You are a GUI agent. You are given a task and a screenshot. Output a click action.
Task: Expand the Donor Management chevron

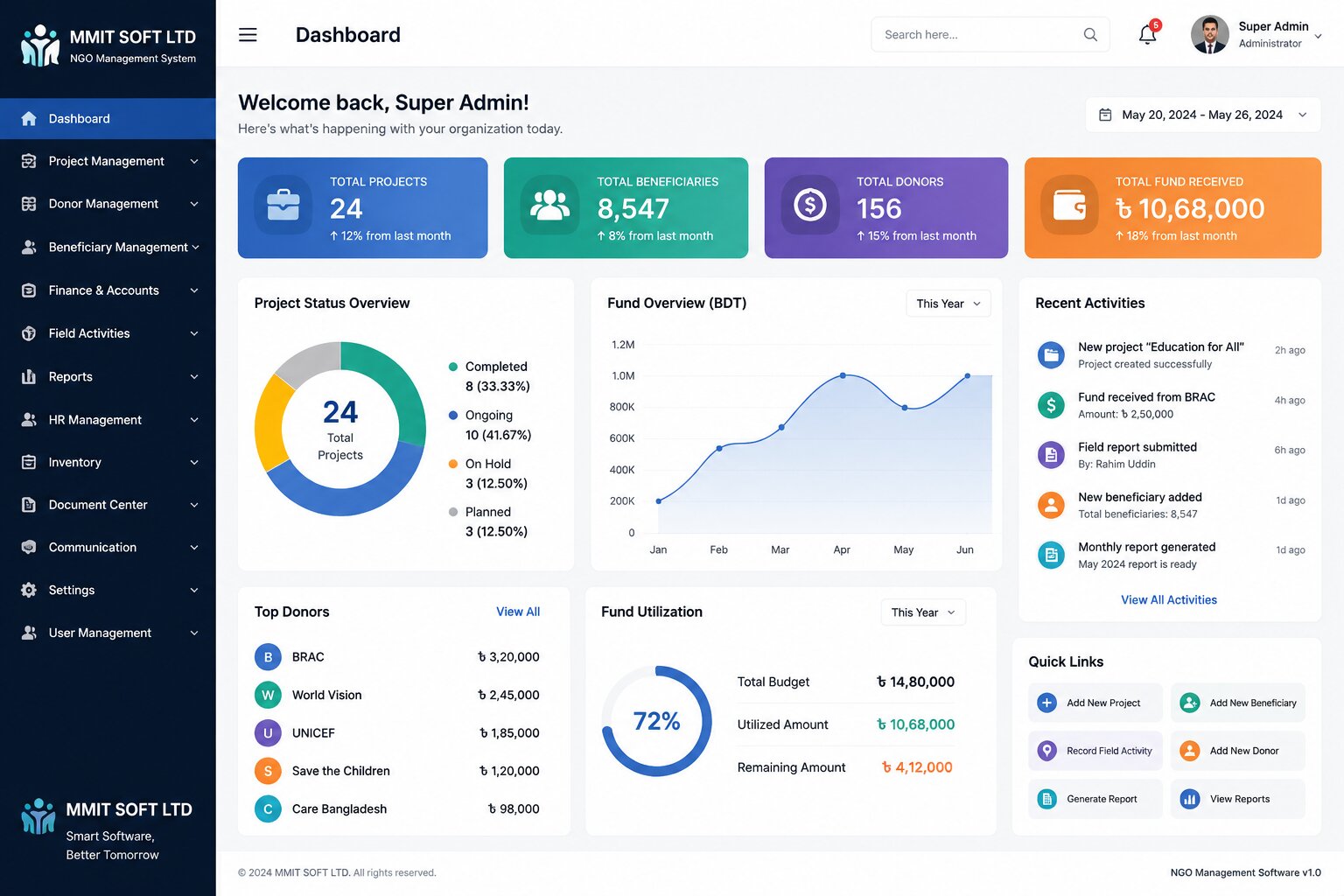tap(194, 204)
